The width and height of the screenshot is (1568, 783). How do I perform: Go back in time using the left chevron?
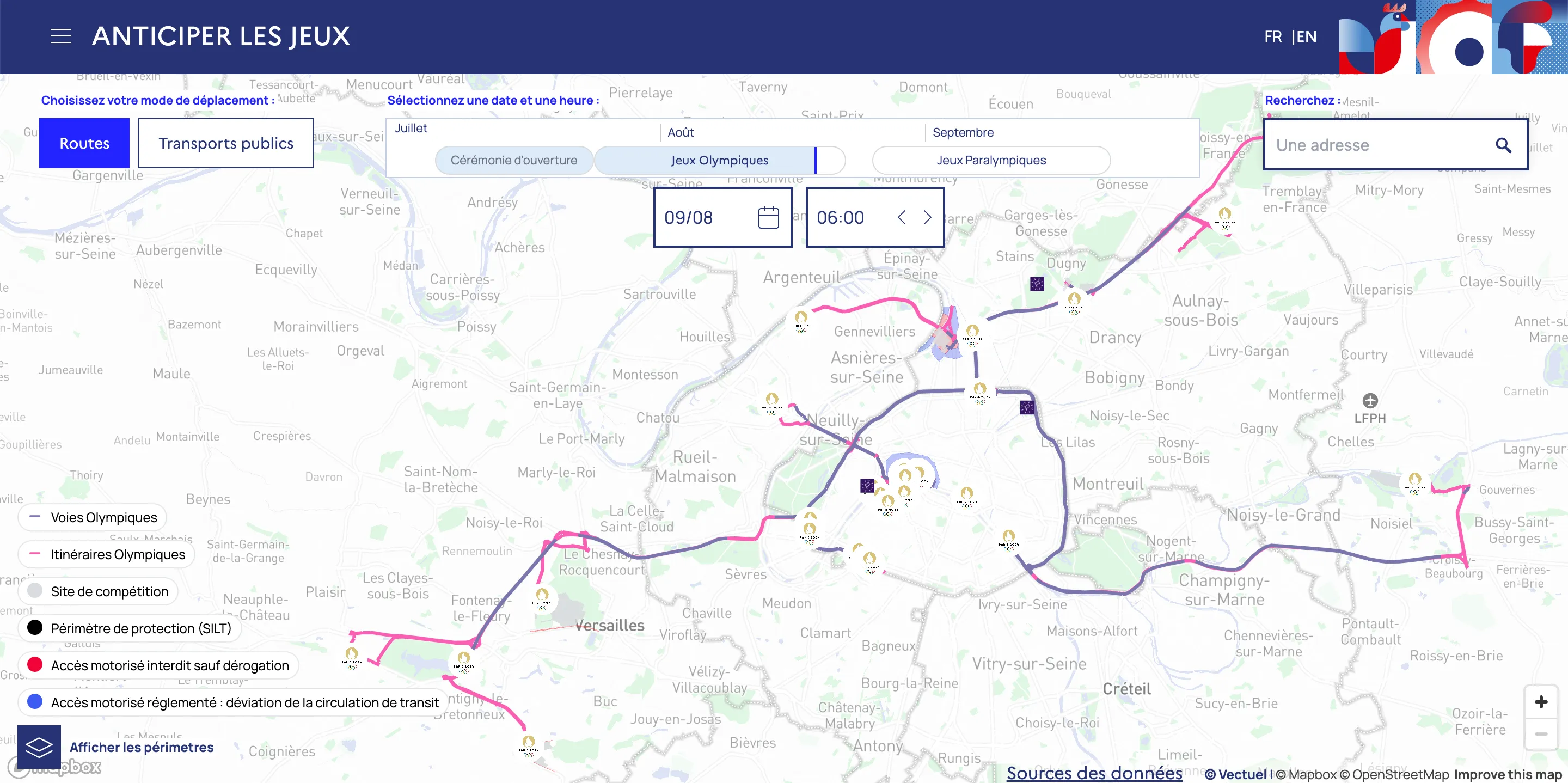click(902, 217)
